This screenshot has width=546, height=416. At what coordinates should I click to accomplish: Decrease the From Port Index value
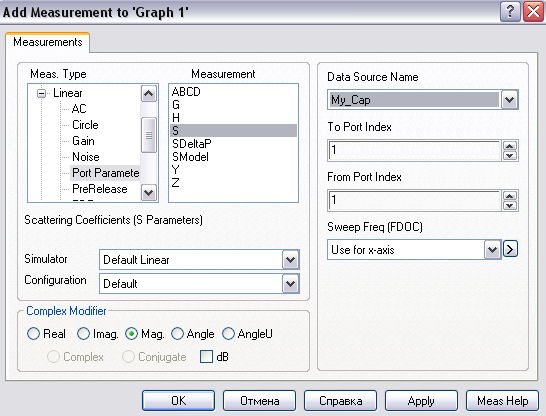[x=510, y=206]
